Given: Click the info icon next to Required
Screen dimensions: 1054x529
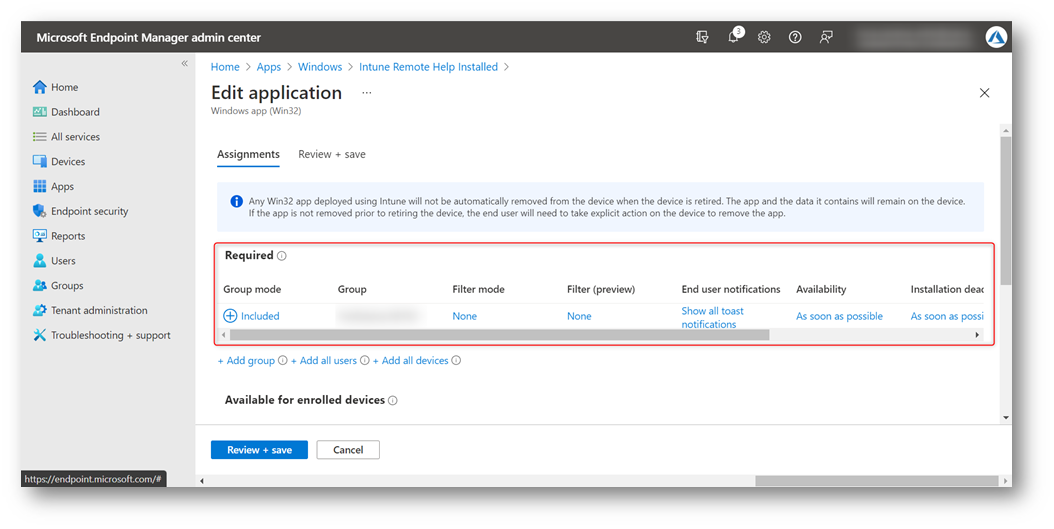Looking at the screenshot, I should pos(282,255).
